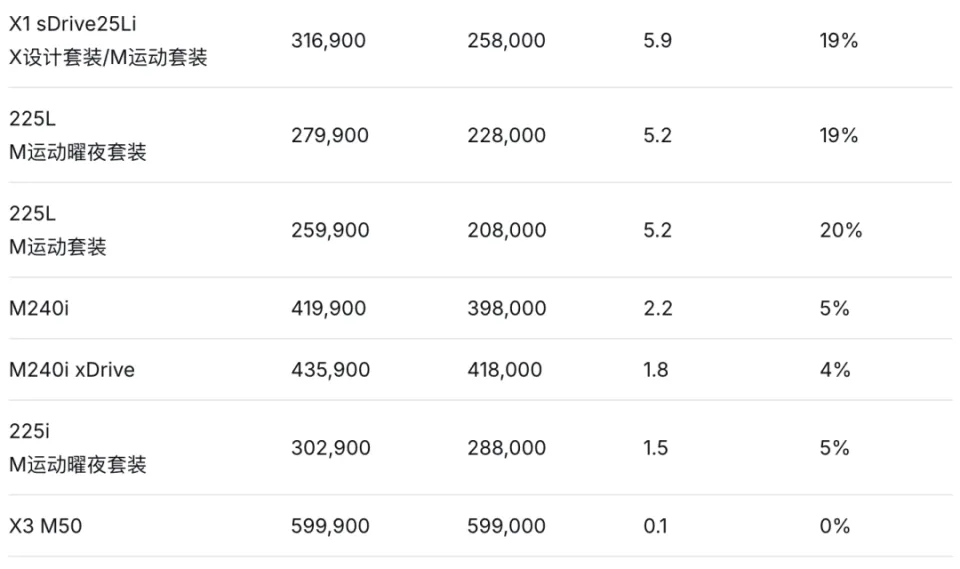Click the 279,900 price cell
The height and width of the screenshot is (569, 960).
coord(330,135)
